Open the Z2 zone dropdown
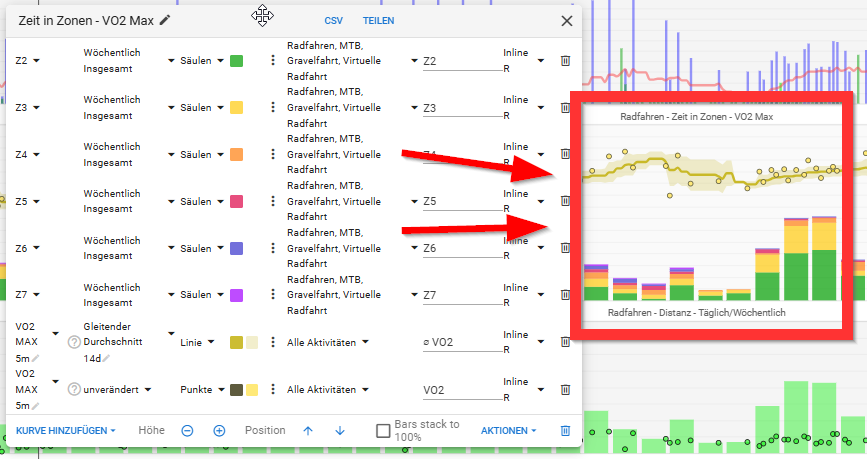This screenshot has width=867, height=459. [28, 61]
